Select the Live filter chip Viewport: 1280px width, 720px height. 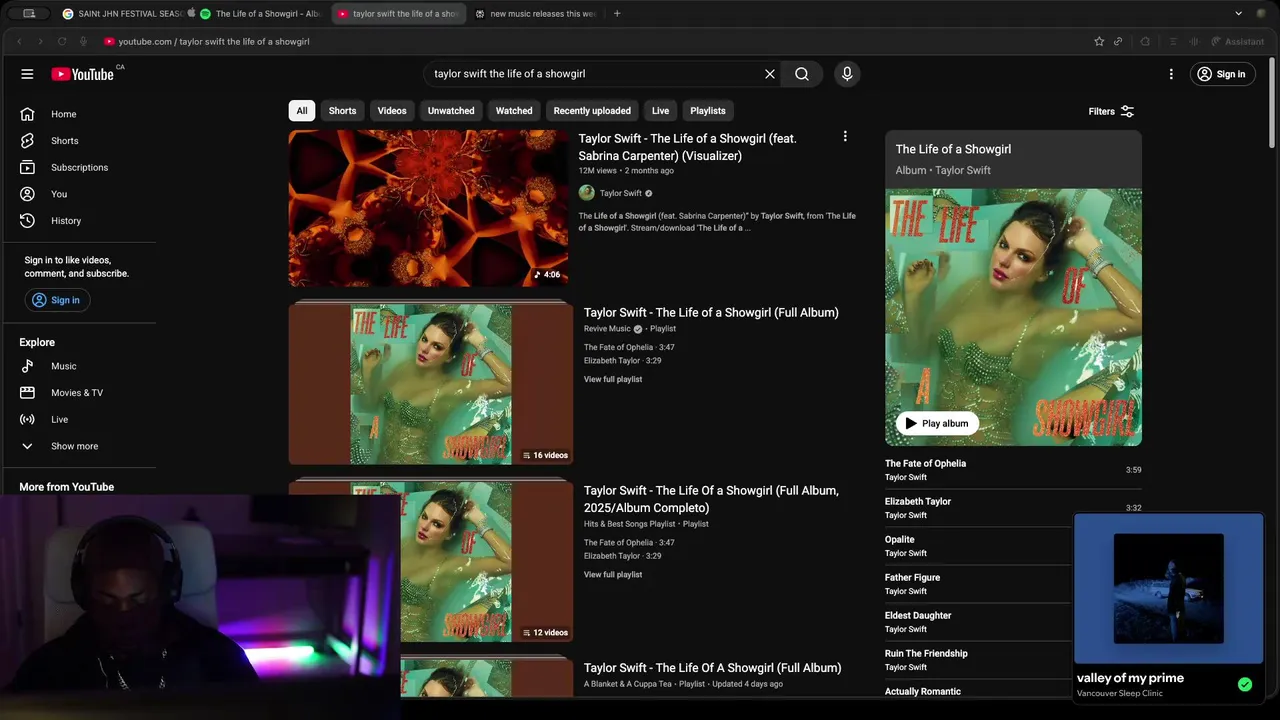(661, 111)
